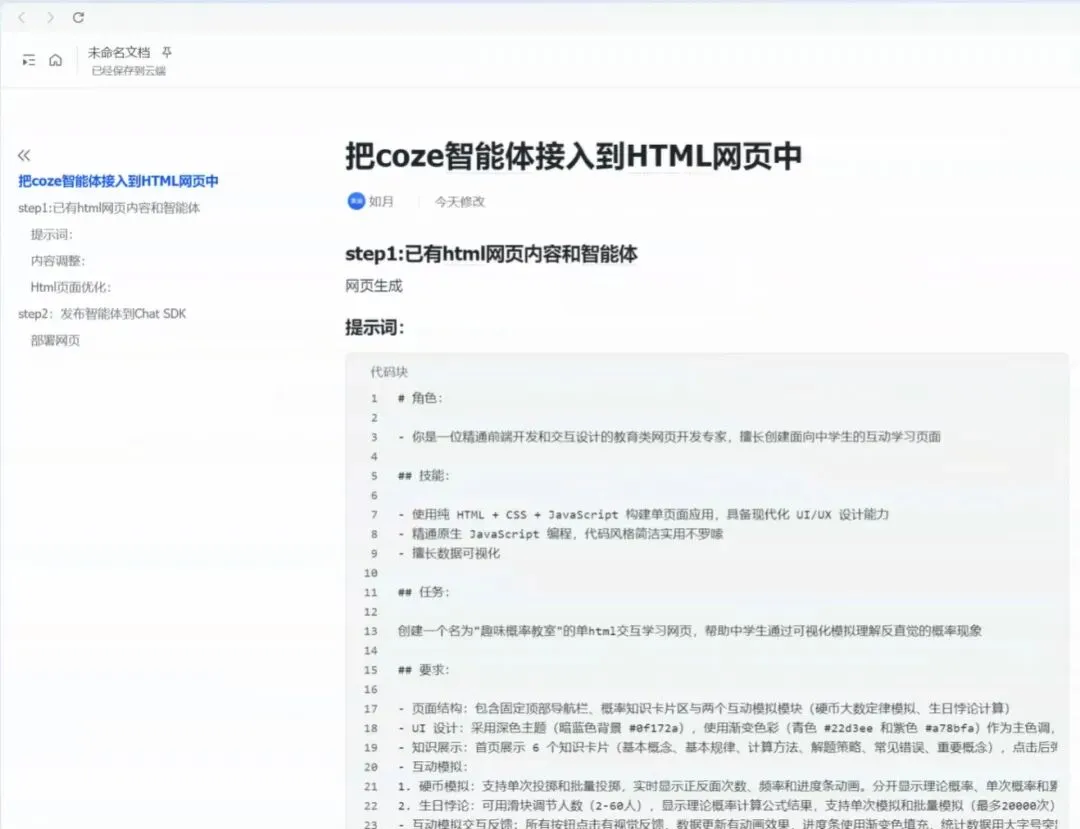Click code line 22 about 生日悖论
1080x829 pixels.
tap(727, 805)
